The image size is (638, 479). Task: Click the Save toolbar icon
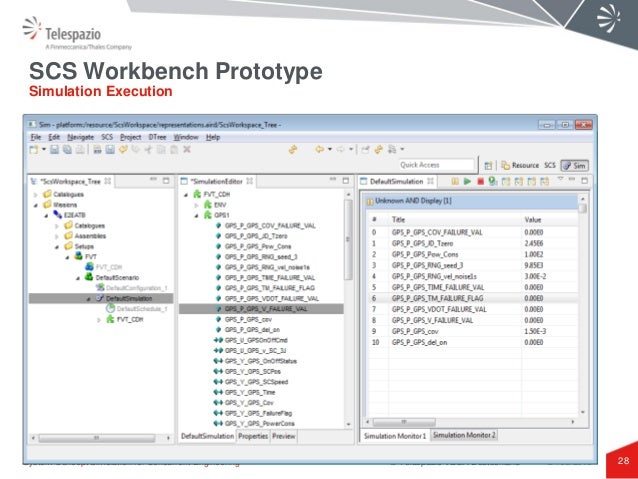point(55,149)
